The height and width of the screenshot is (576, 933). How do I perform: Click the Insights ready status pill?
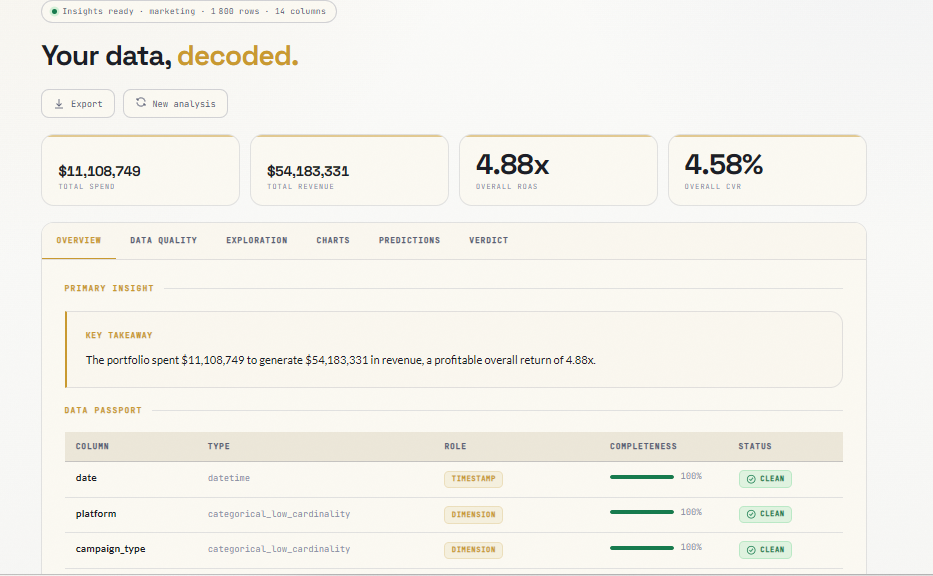(x=189, y=11)
